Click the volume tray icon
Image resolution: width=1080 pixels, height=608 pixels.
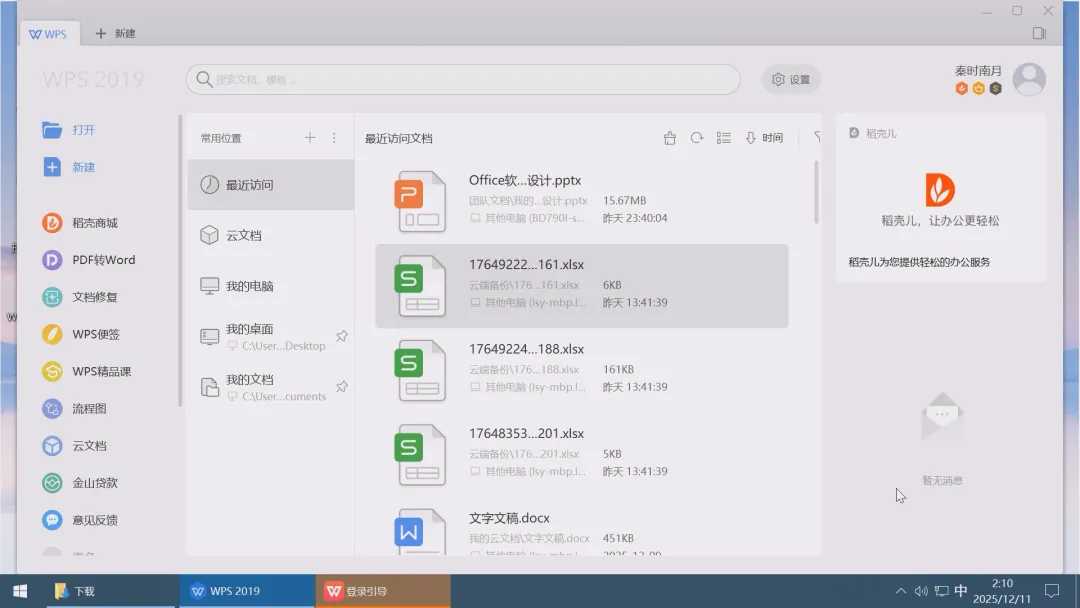point(921,591)
